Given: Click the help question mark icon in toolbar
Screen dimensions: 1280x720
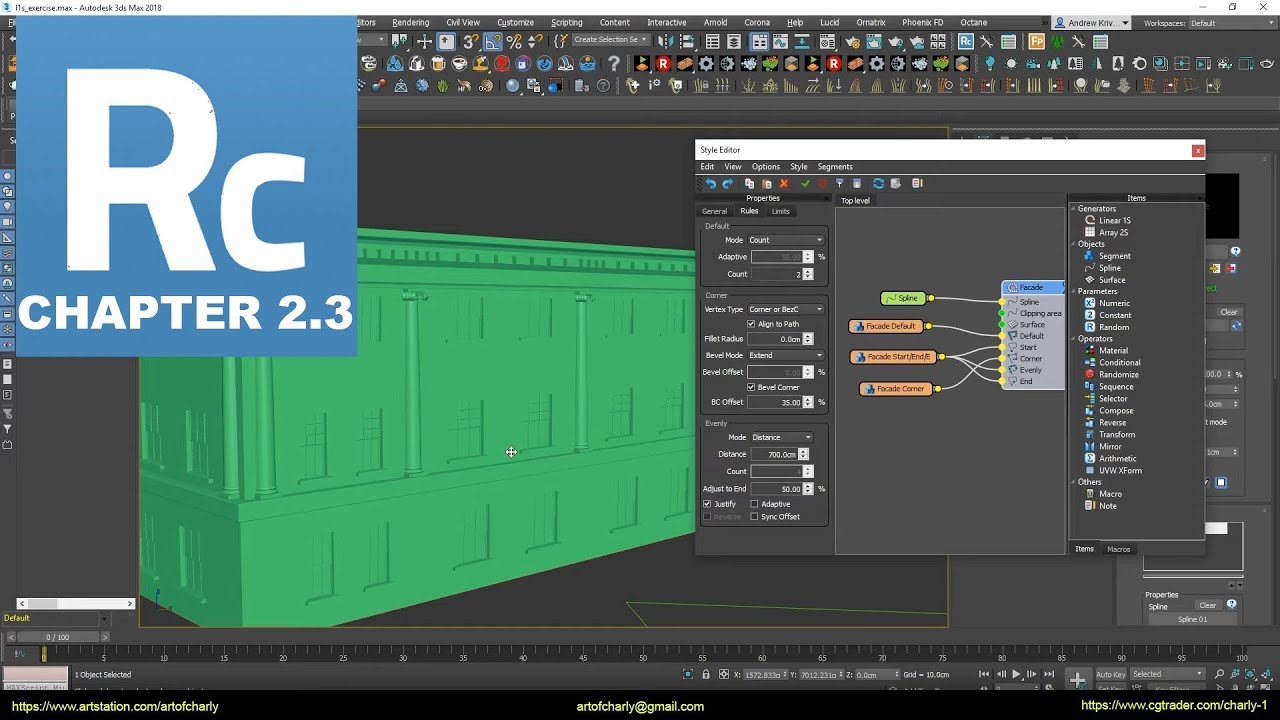Looking at the screenshot, I should pyautogui.click(x=614, y=64).
